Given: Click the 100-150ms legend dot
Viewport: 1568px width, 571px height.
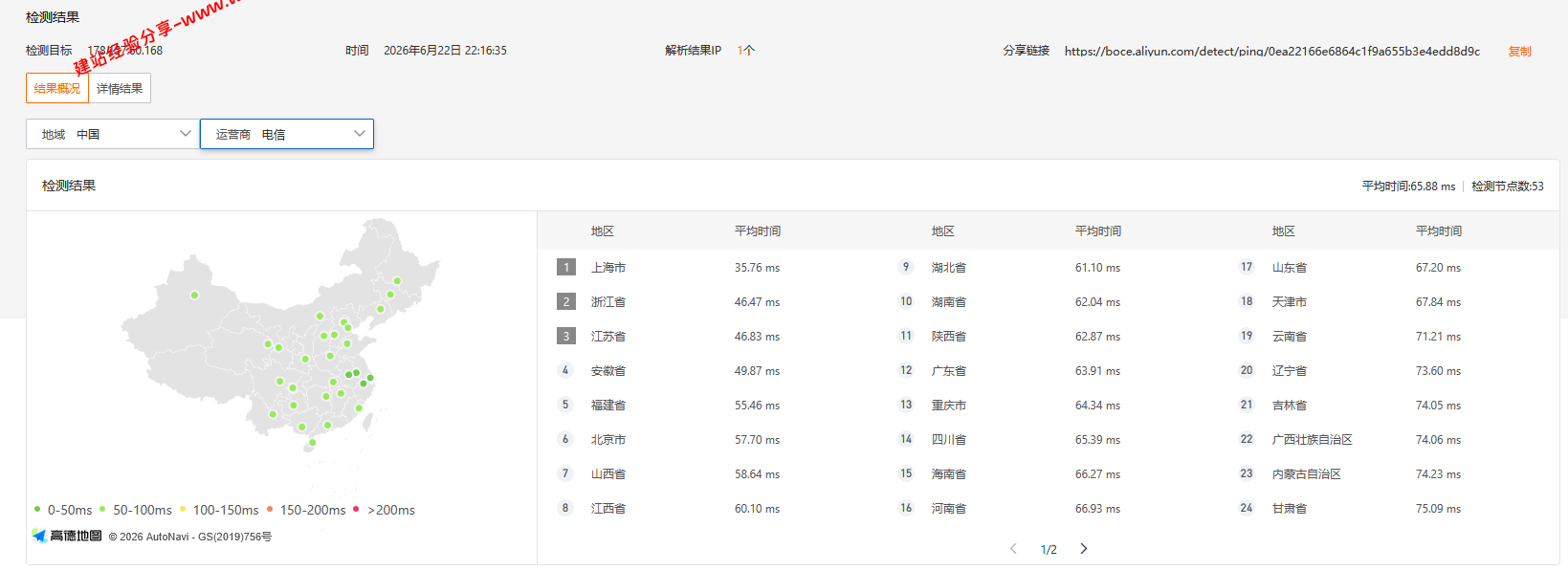Looking at the screenshot, I should tap(183, 510).
